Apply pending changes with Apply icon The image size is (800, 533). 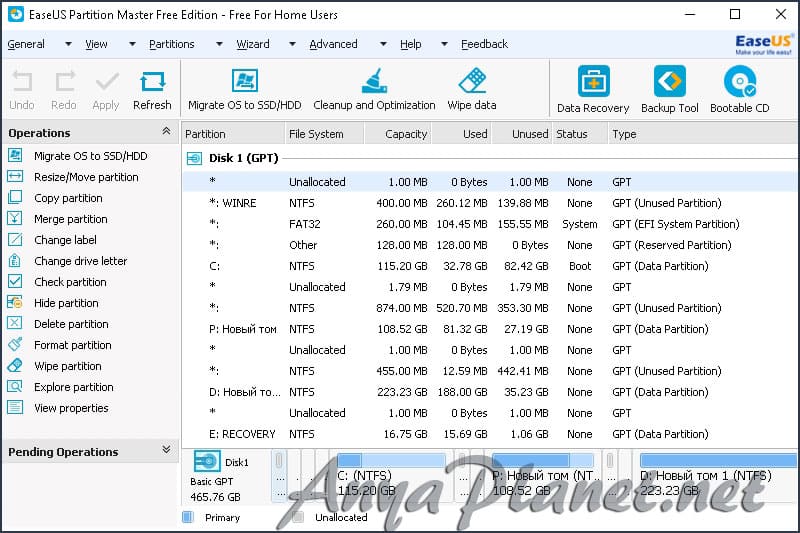point(106,90)
